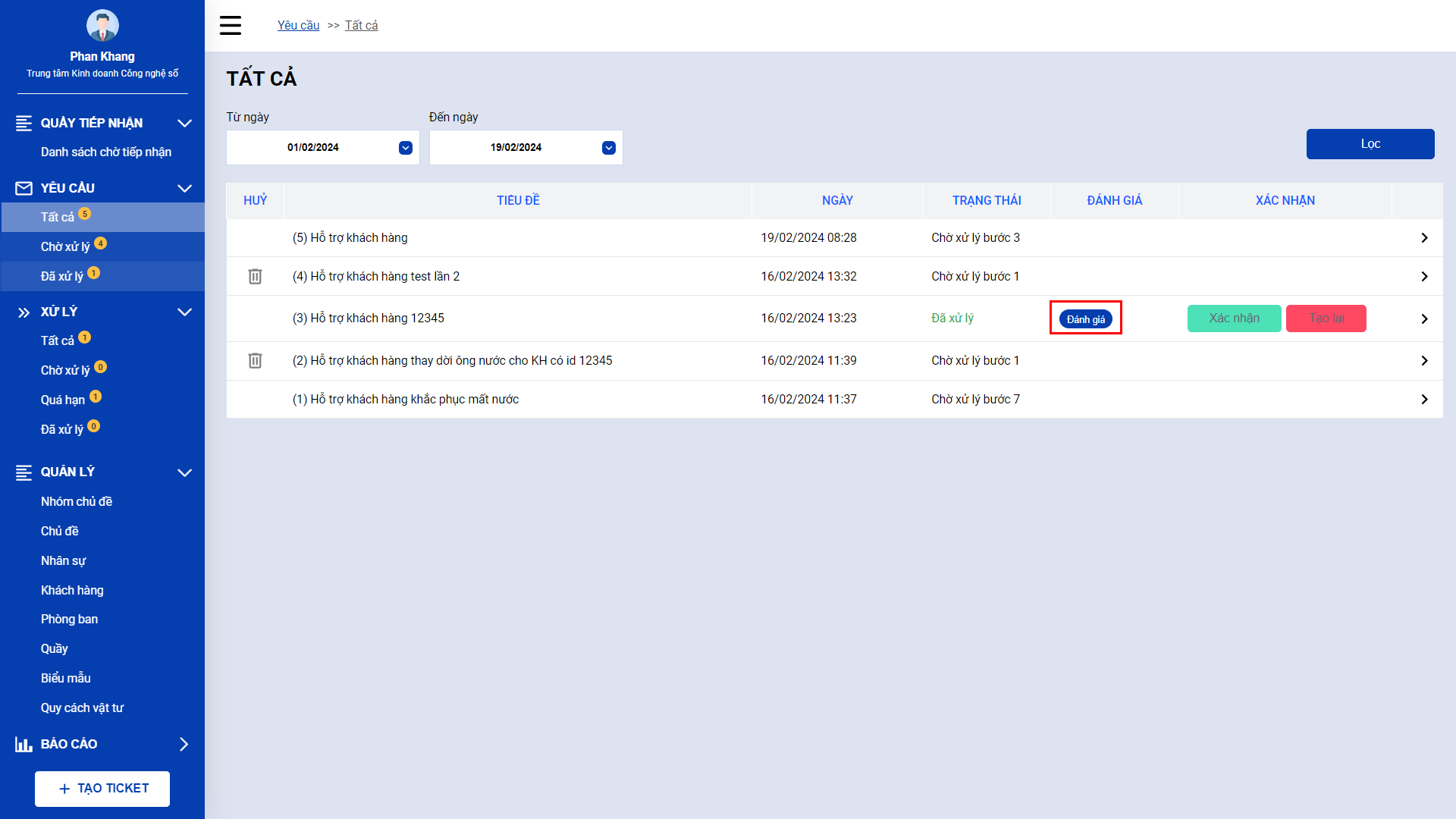Click ticket title (1) khắc phục mất nước
Screen dimensions: 1456x819
click(x=406, y=400)
